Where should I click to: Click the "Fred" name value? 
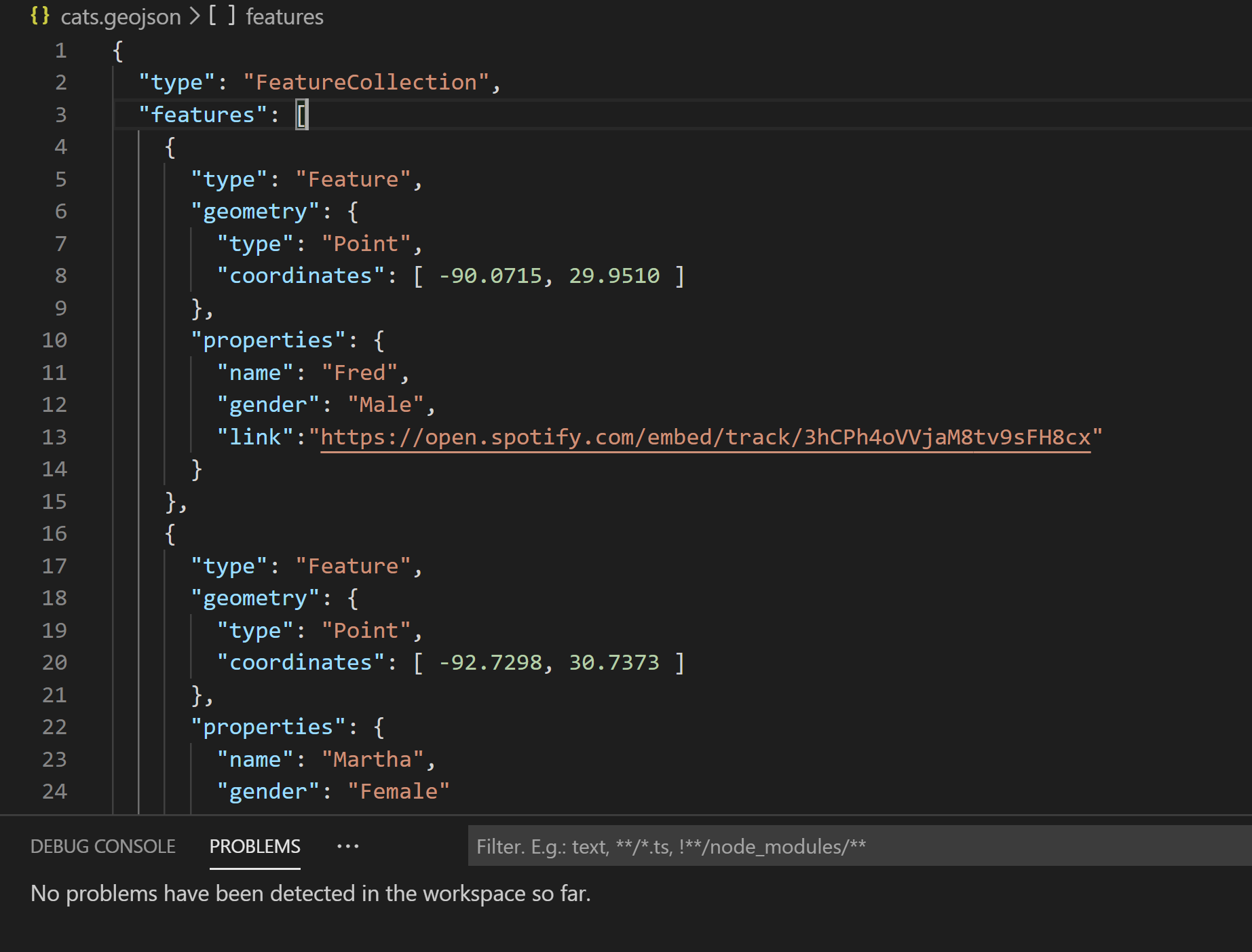tap(360, 373)
